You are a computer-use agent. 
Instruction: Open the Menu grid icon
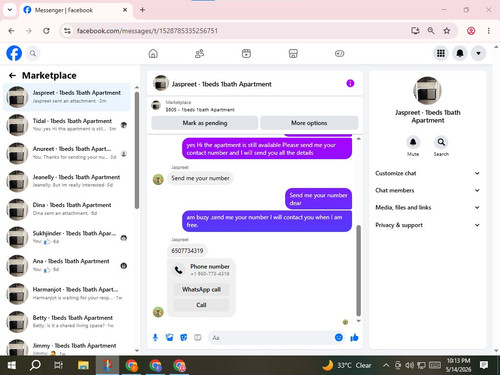click(x=441, y=53)
